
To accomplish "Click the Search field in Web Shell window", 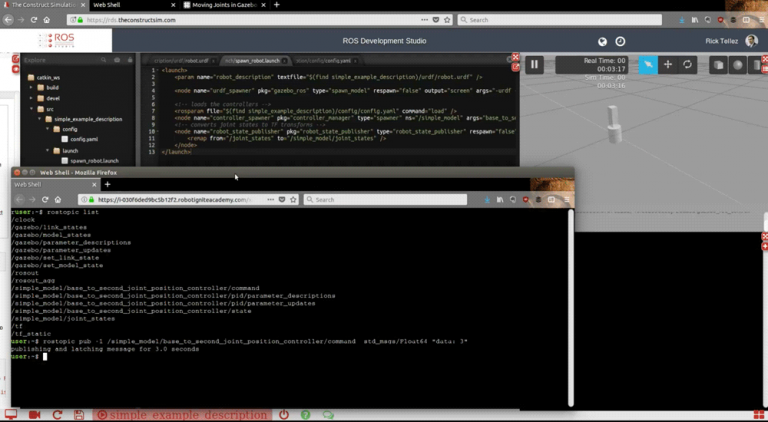I will pyautogui.click(x=385, y=200).
